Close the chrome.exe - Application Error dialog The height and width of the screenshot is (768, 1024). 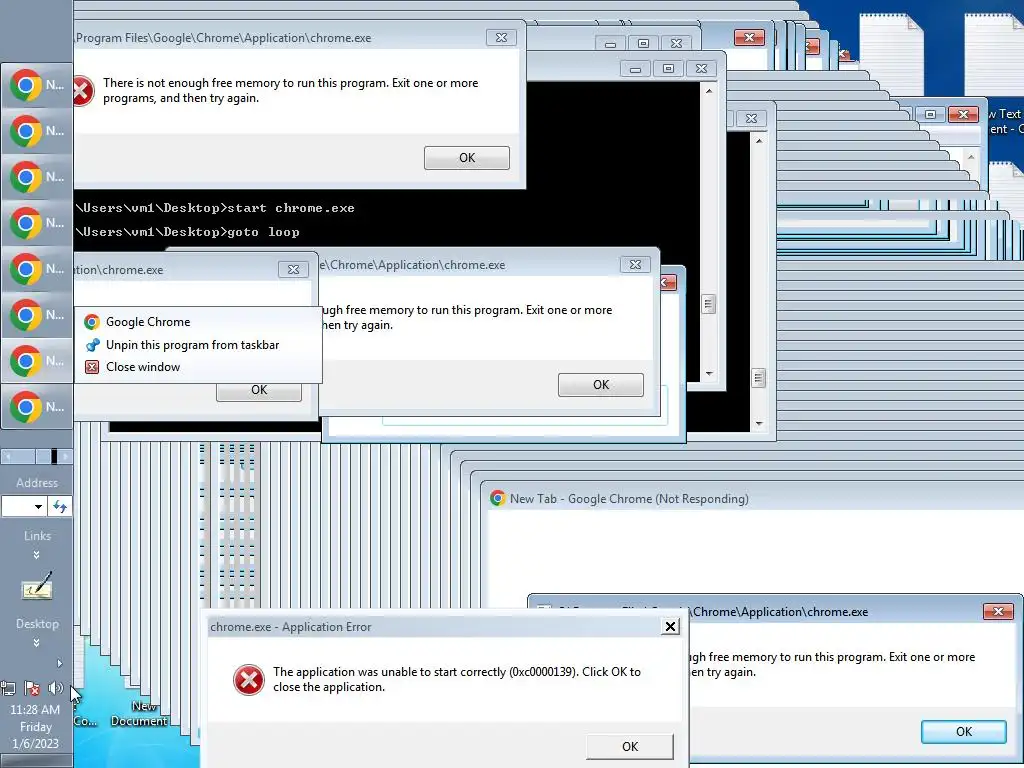[x=670, y=627]
